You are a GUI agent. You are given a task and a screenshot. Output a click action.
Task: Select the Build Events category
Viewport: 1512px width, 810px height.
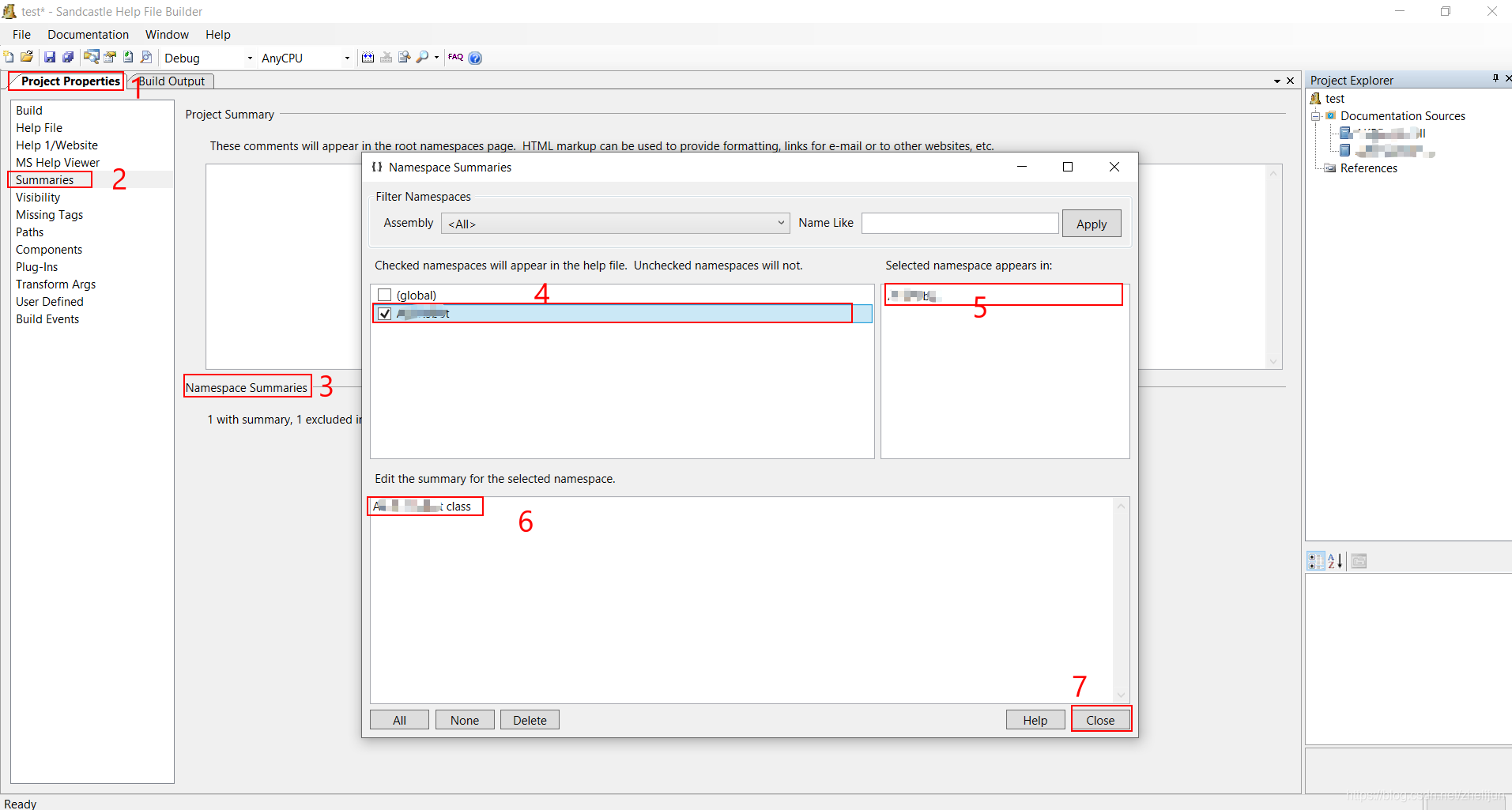click(x=47, y=318)
